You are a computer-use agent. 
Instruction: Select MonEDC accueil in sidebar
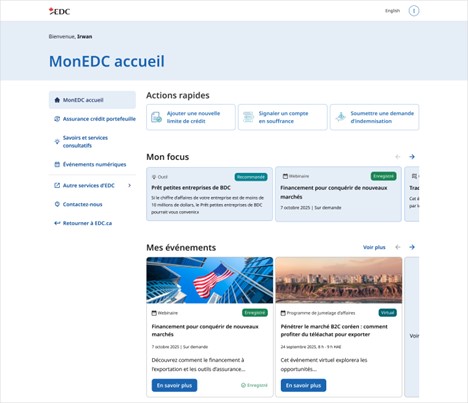pyautogui.click(x=92, y=100)
